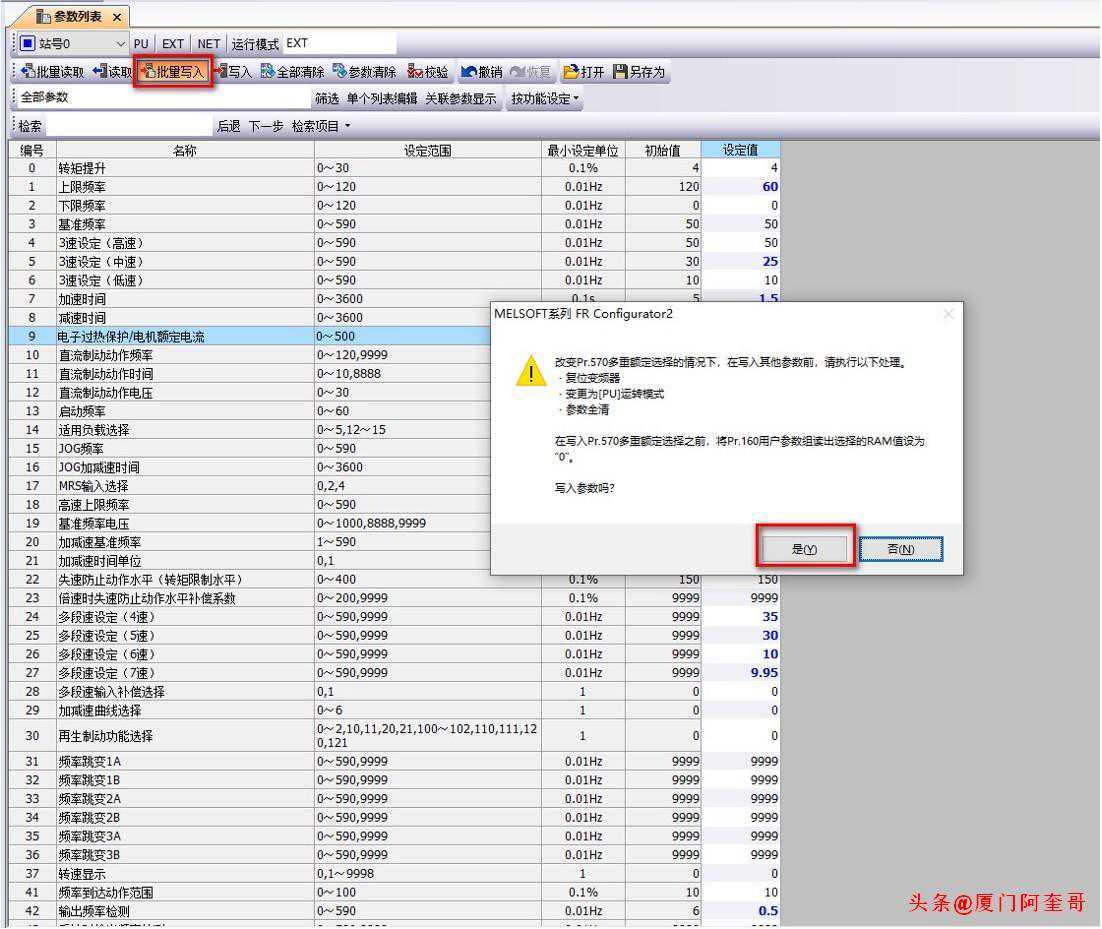1102x929 pixels.
Task: Switch to EXT operation mode button
Action: 173,44
